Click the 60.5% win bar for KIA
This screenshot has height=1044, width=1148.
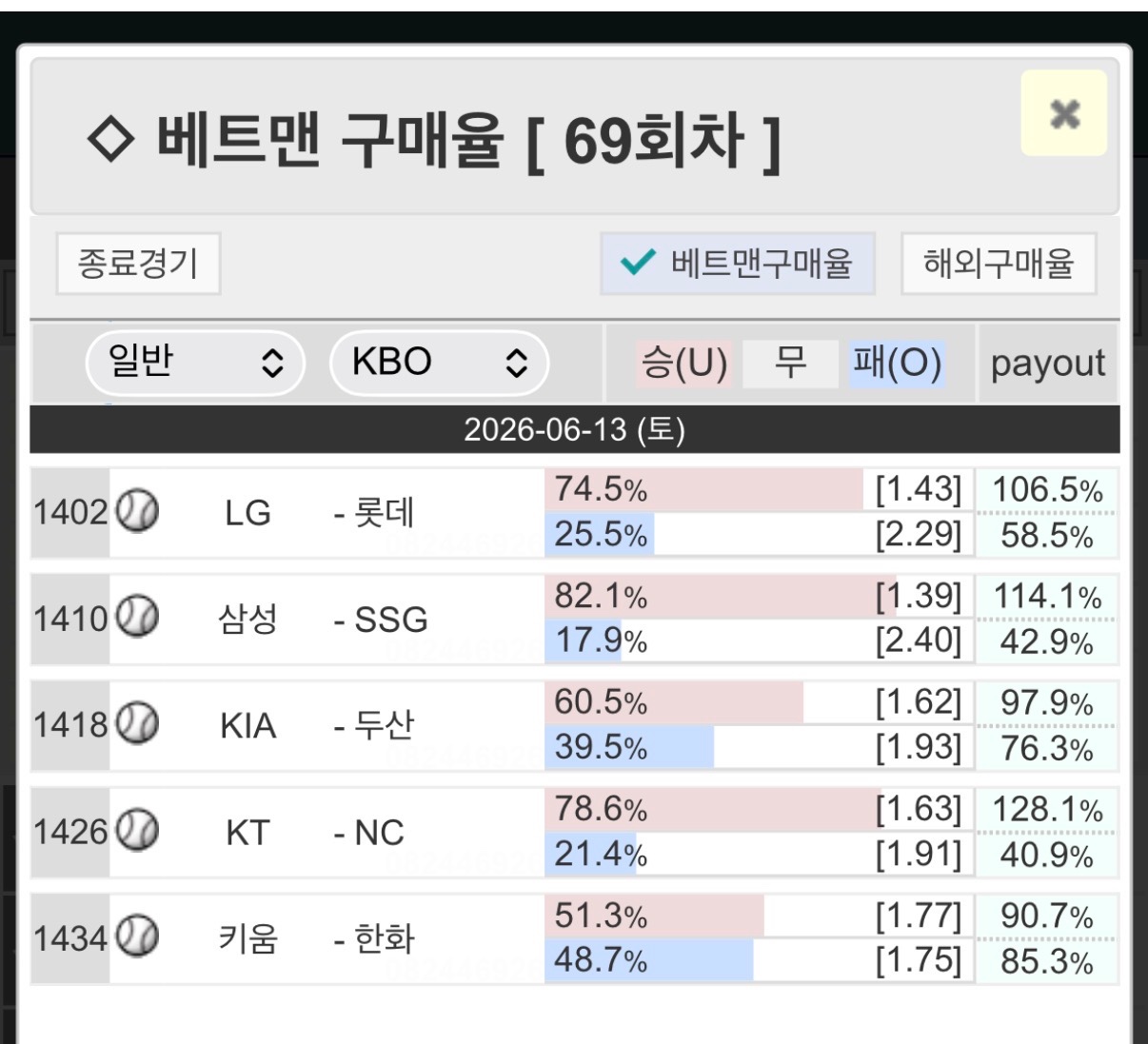point(674,702)
